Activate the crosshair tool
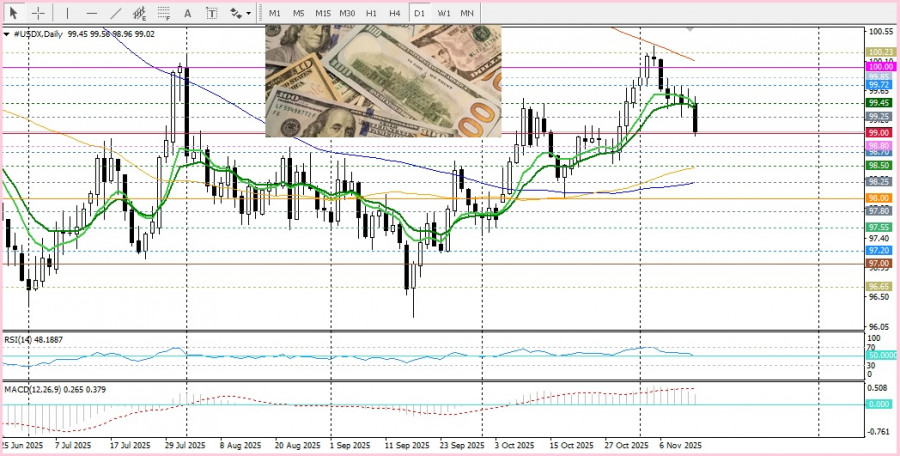This screenshot has height=456, width=900. tap(38, 13)
